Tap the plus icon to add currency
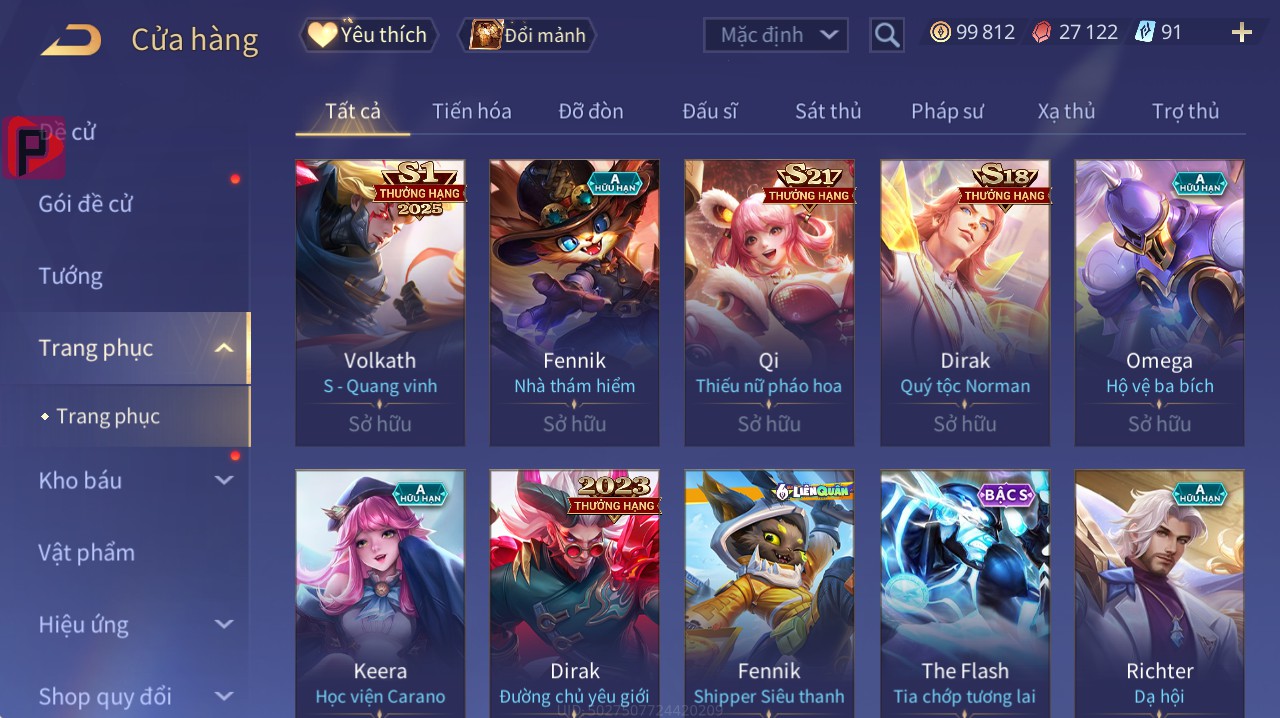The width and height of the screenshot is (1280, 718). click(x=1242, y=33)
